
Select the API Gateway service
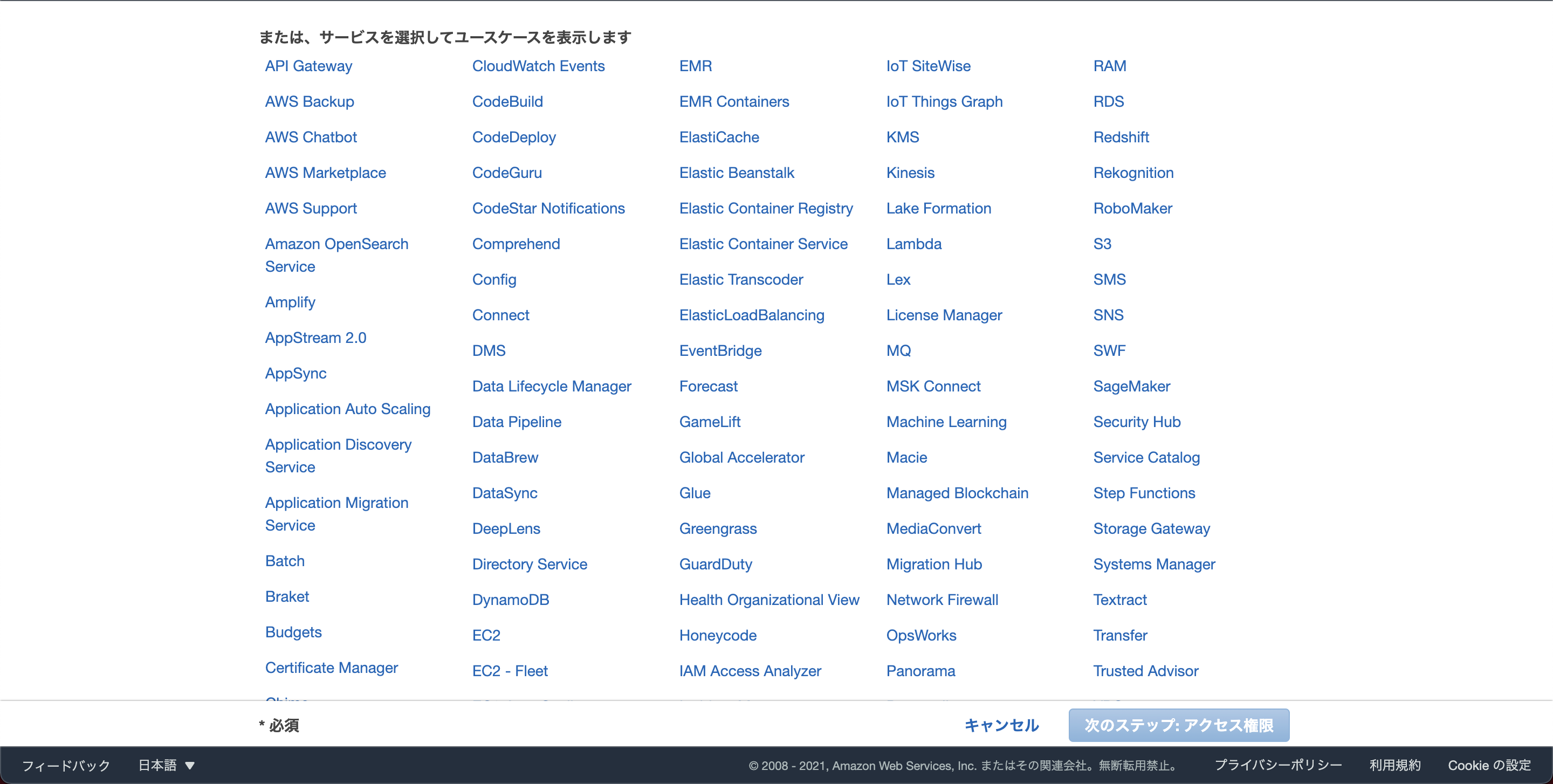(x=308, y=66)
